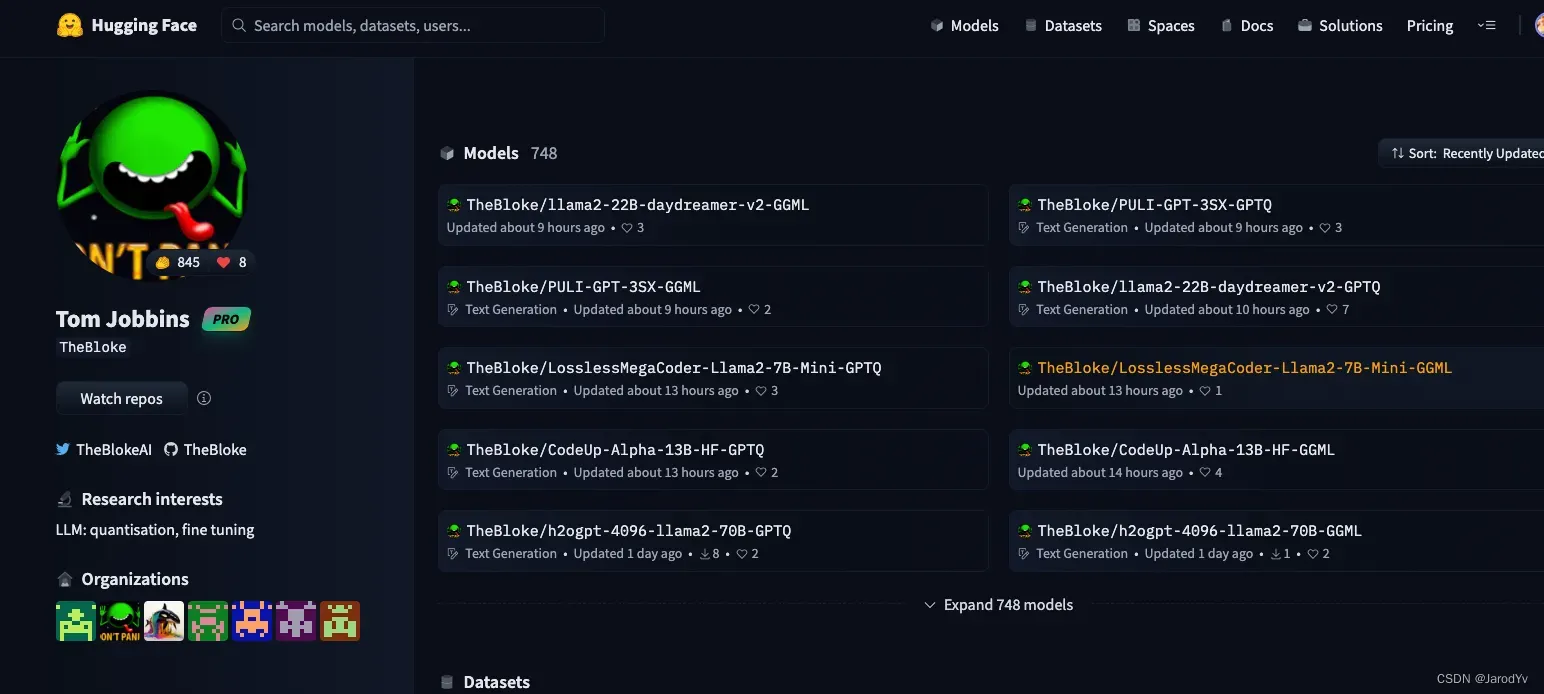Click the user avatar in top navigation
This screenshot has height=694, width=1544.
click(x=1539, y=25)
